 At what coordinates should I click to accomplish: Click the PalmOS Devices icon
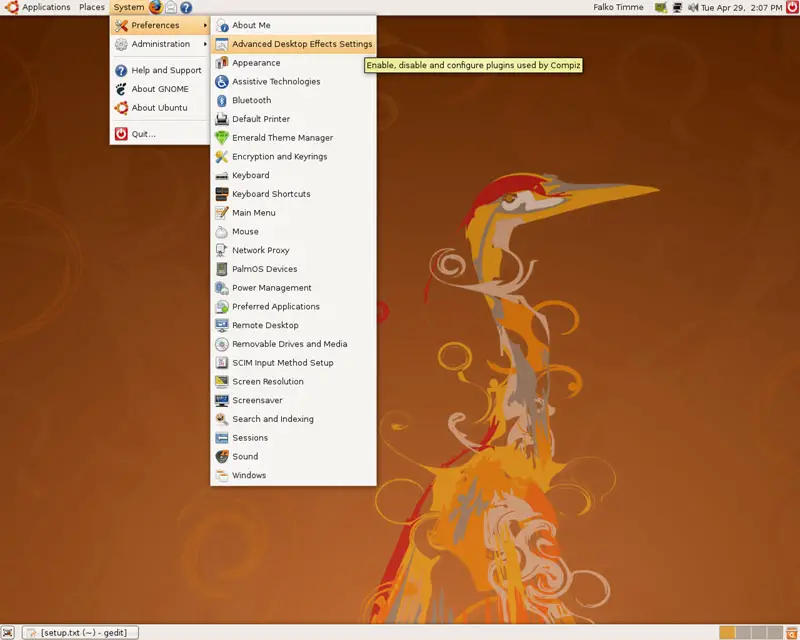click(222, 269)
